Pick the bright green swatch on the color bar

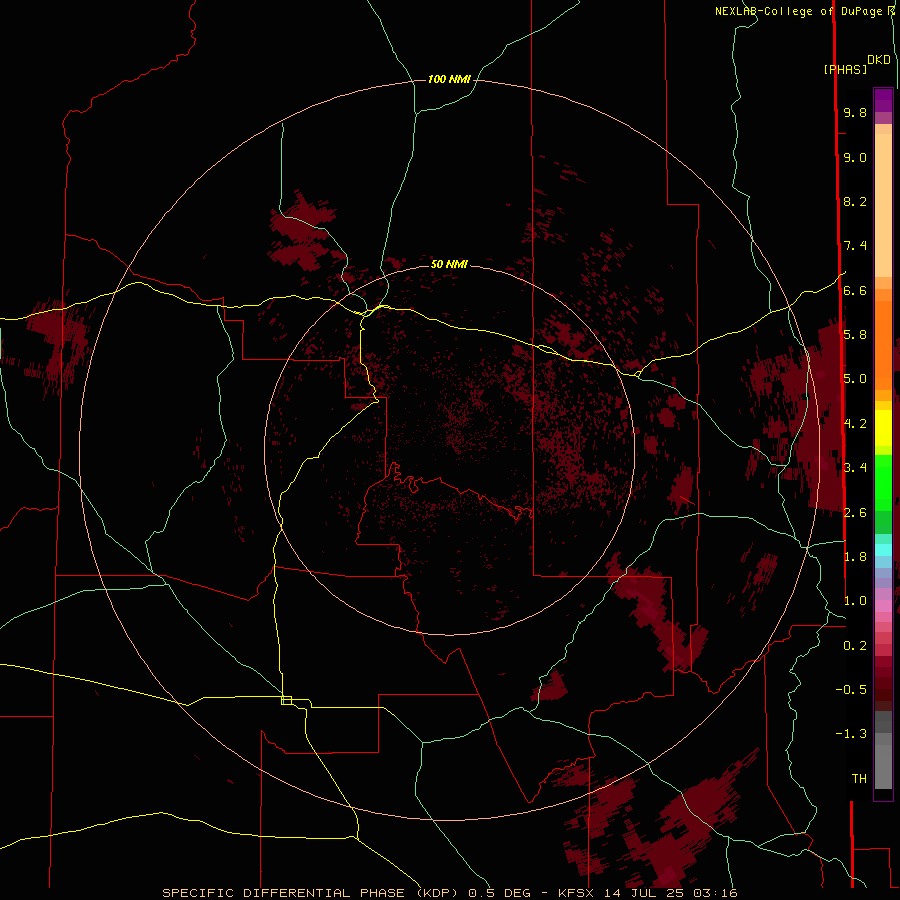pyautogui.click(x=883, y=482)
